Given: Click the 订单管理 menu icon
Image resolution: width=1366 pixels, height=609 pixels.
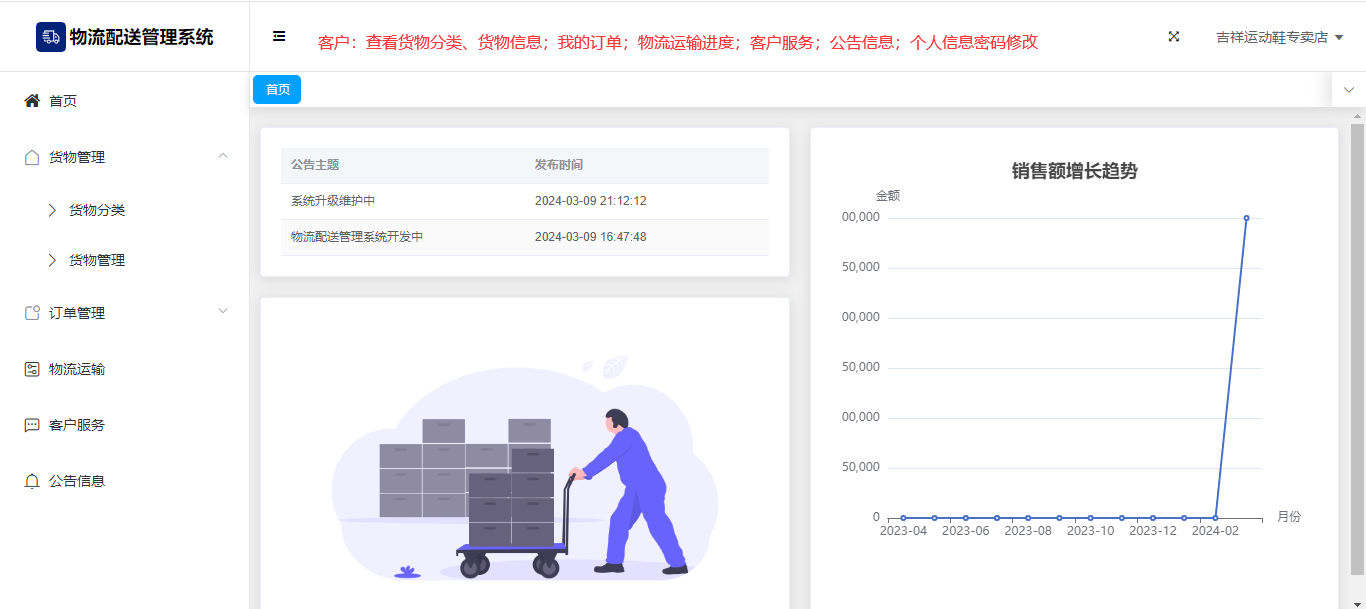Looking at the screenshot, I should tap(32, 313).
